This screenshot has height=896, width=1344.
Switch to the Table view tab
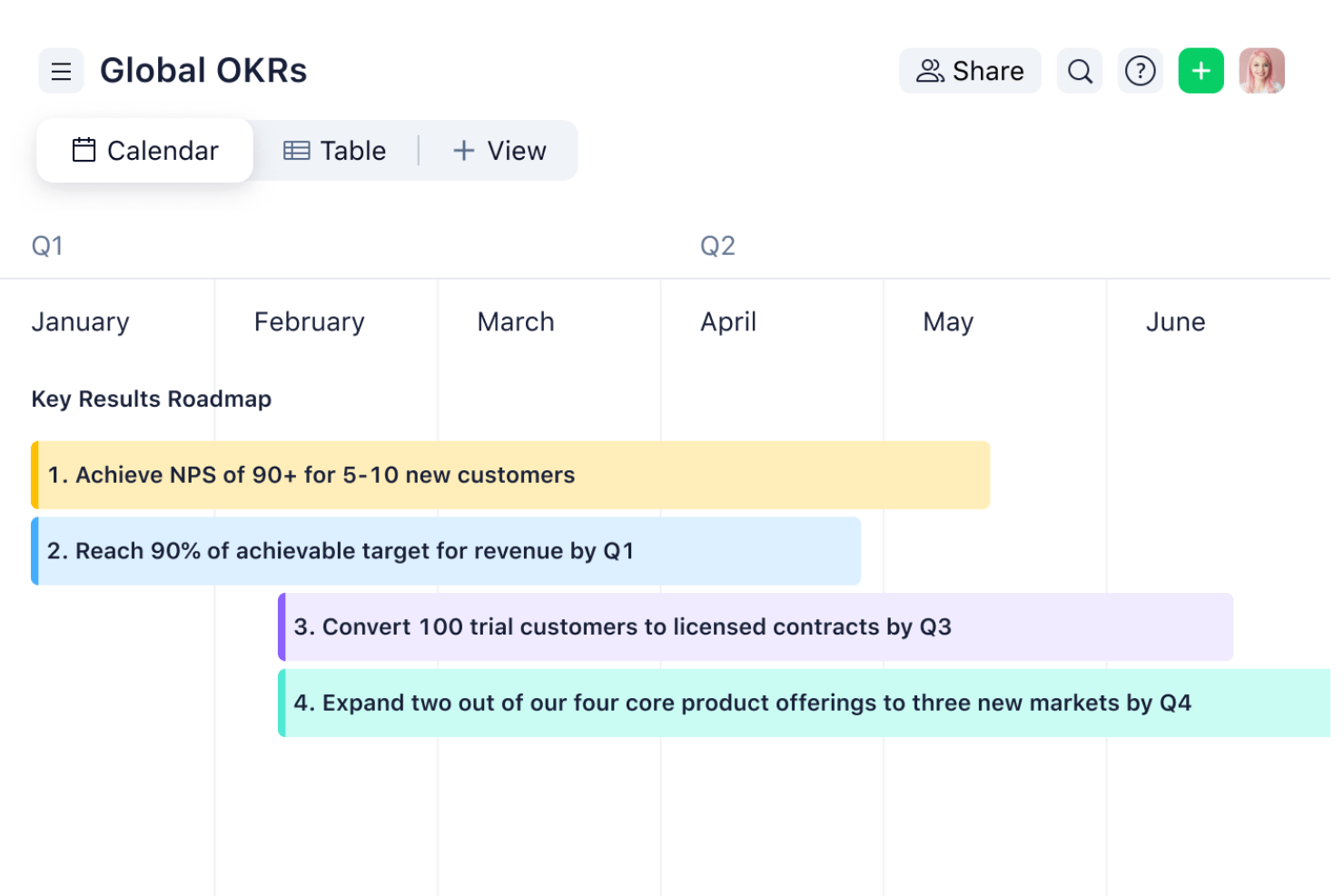[x=335, y=151]
